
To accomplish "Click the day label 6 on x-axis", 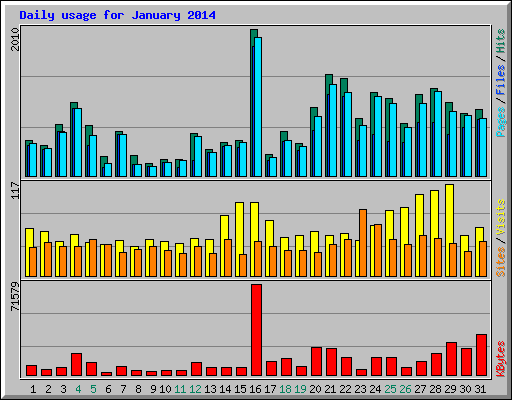I will (108, 389).
